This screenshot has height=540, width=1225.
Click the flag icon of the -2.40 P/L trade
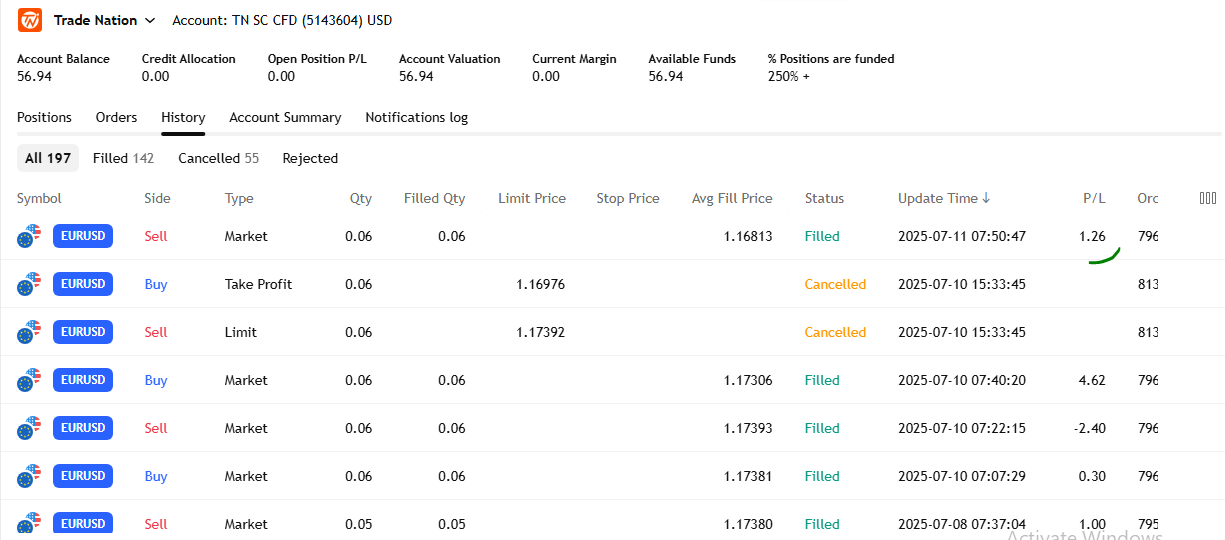(x=29, y=429)
